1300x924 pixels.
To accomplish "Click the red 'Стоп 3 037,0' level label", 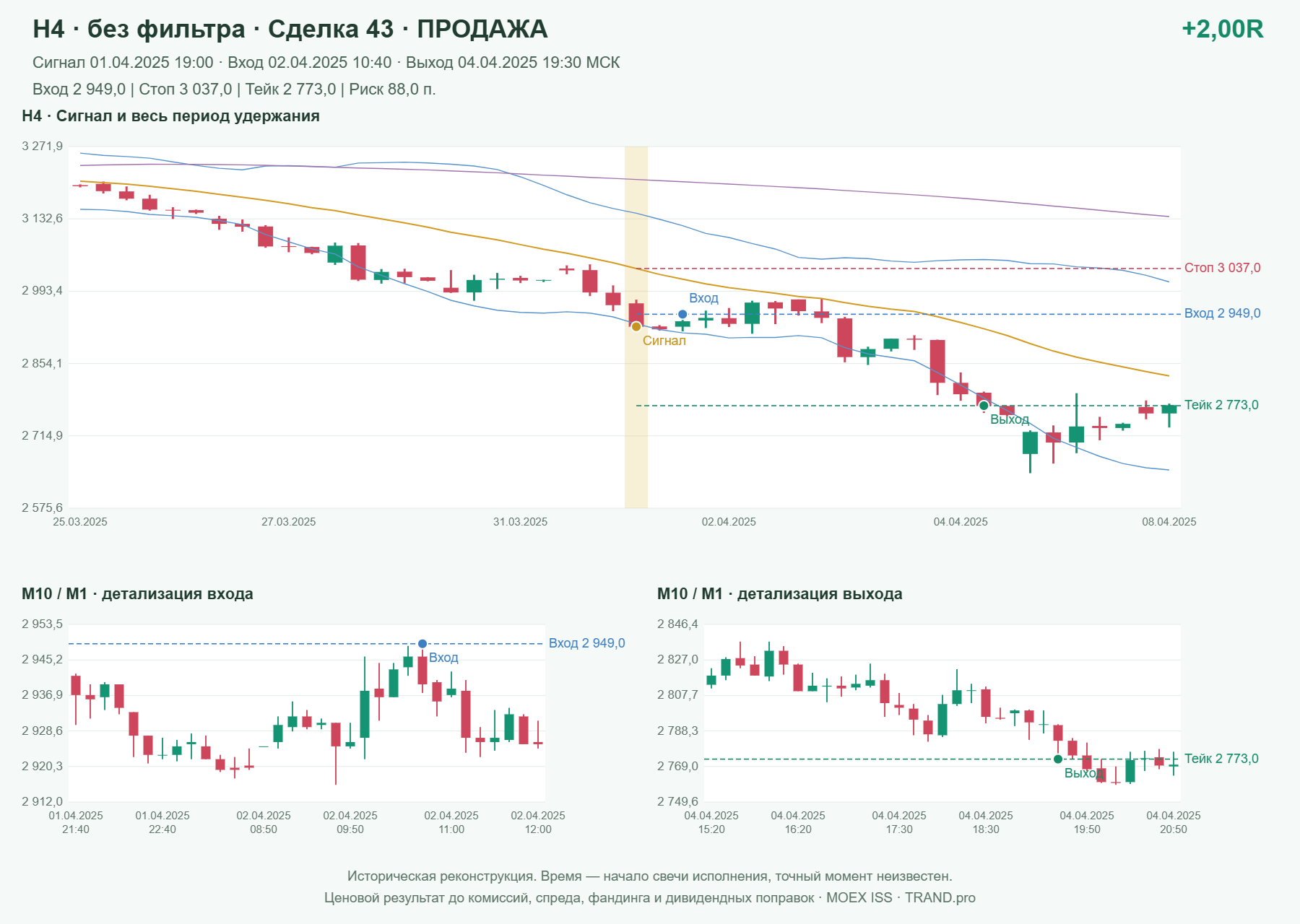I will 1223,268.
